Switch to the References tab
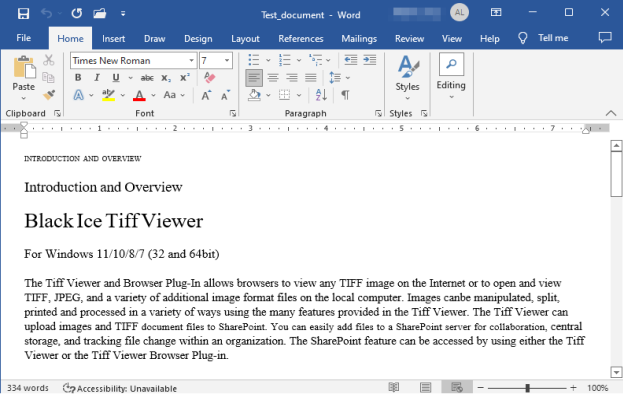This screenshot has height=397, width=624. point(301,39)
